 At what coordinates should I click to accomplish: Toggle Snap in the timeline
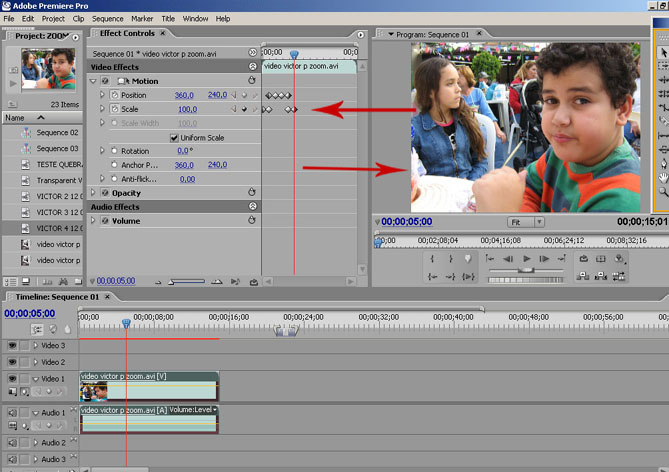tap(38, 329)
